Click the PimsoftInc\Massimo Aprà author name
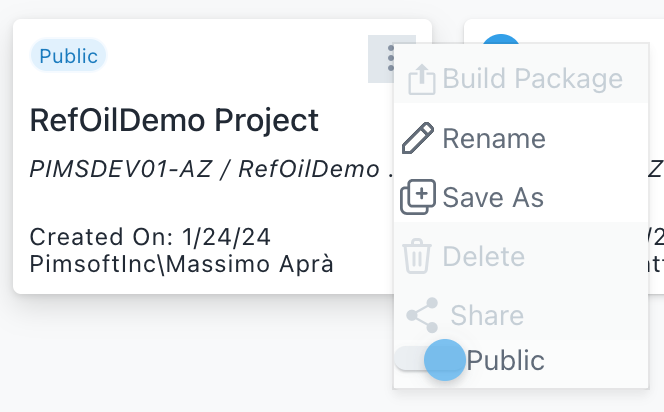 [x=181, y=264]
